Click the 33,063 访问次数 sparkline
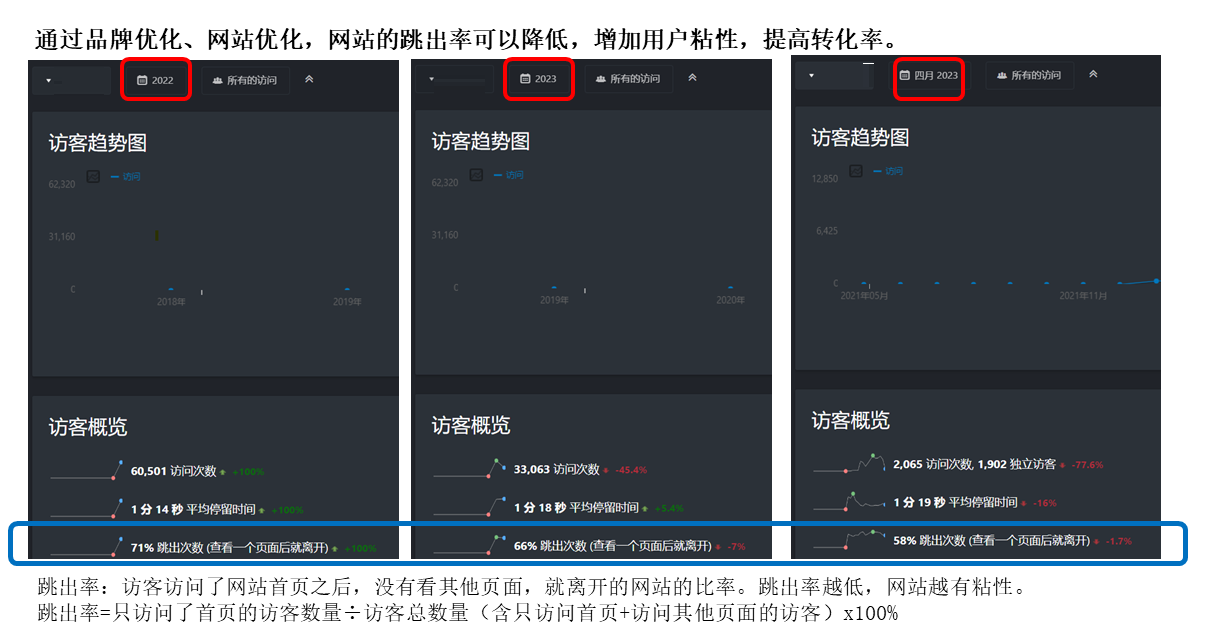The image size is (1216, 633). [469, 468]
